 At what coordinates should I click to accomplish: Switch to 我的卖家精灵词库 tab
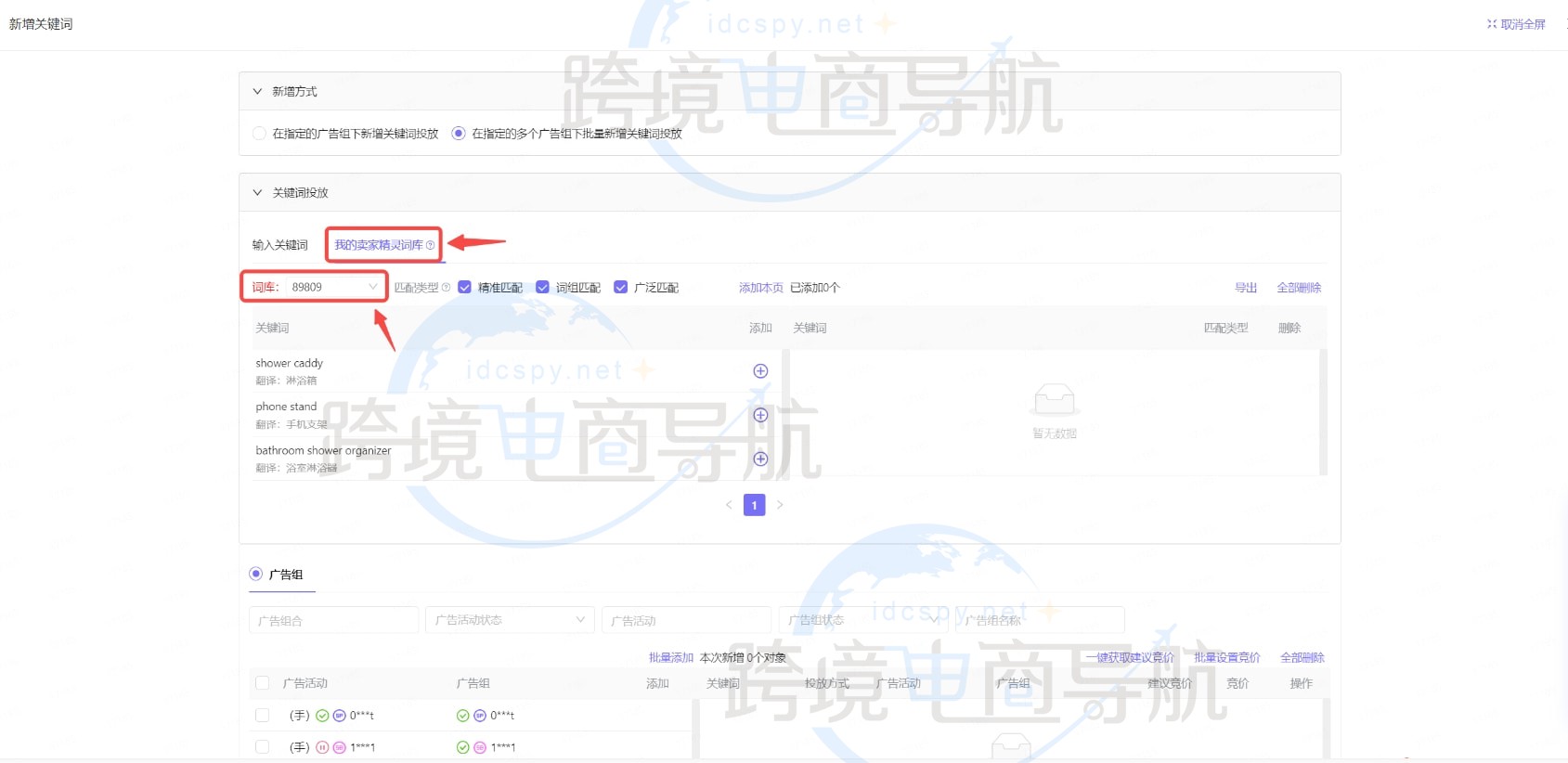(379, 245)
